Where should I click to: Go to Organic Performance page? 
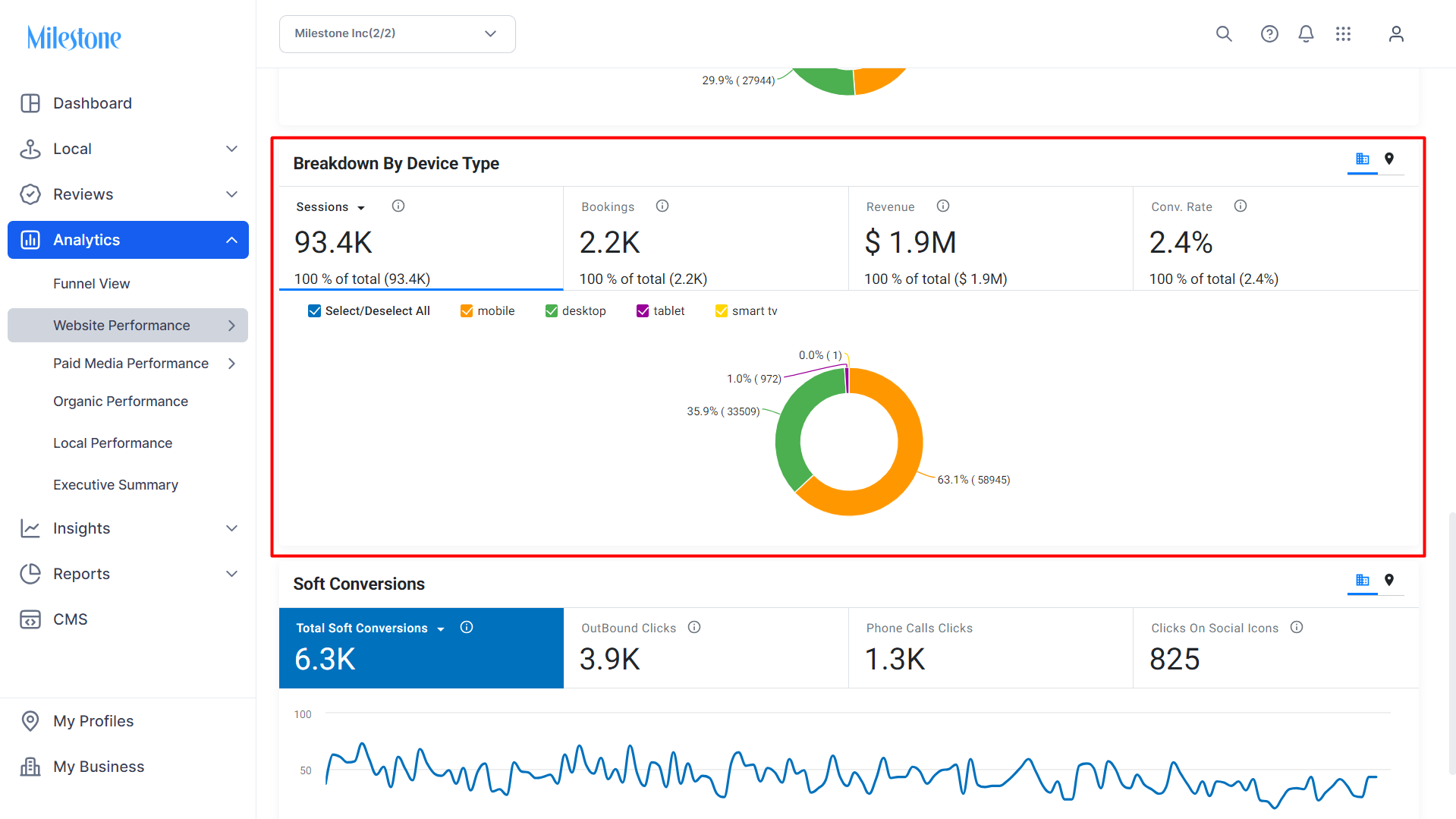121,402
